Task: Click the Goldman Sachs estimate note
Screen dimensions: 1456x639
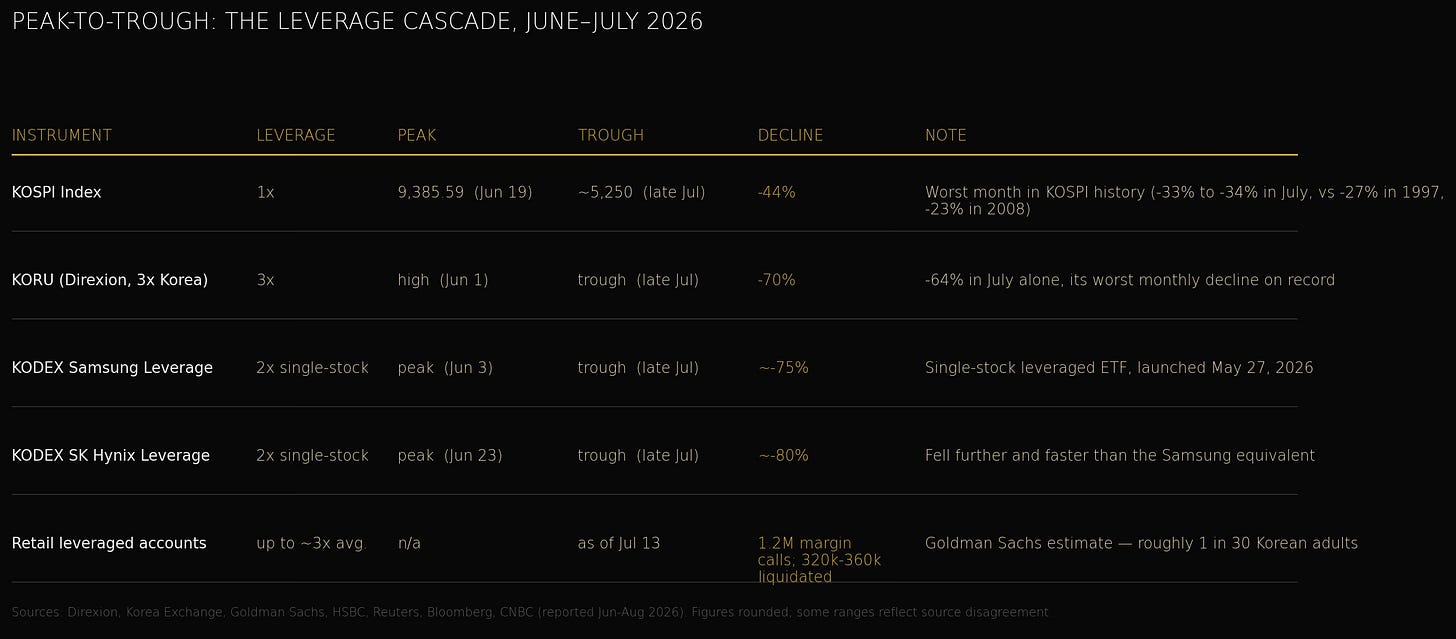Action: point(1141,543)
